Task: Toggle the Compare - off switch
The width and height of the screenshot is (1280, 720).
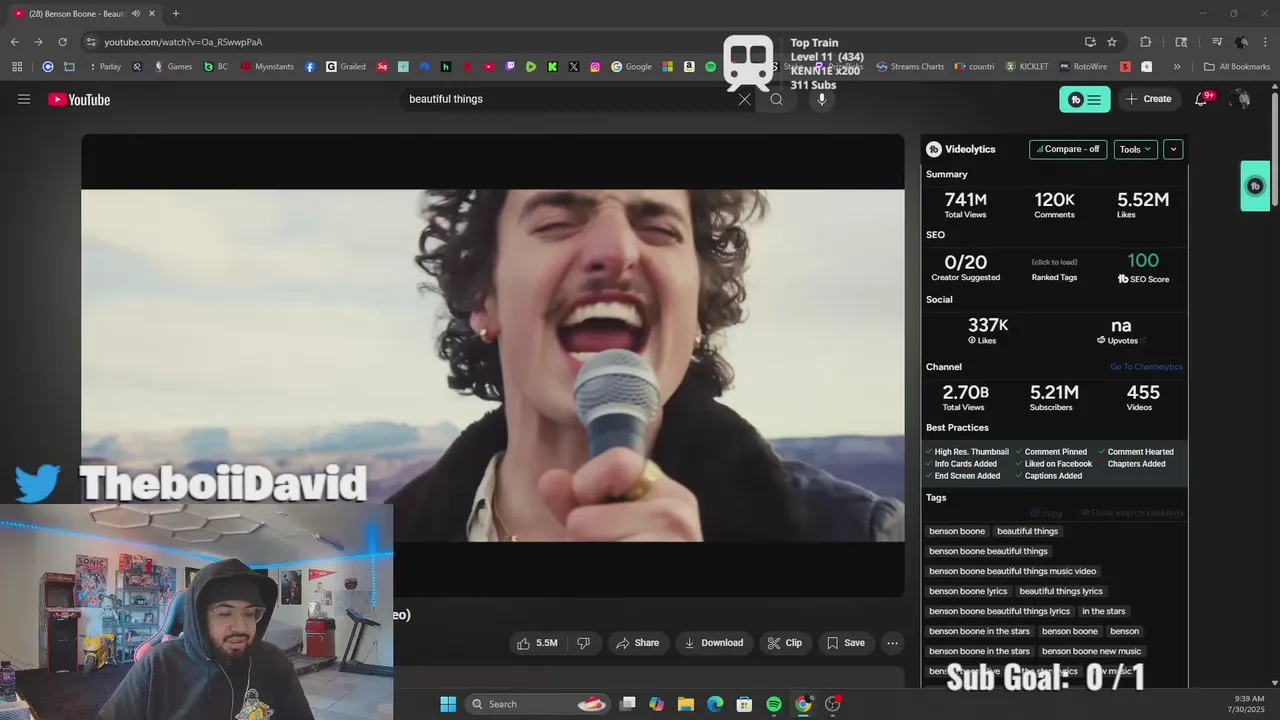Action: 1068,149
